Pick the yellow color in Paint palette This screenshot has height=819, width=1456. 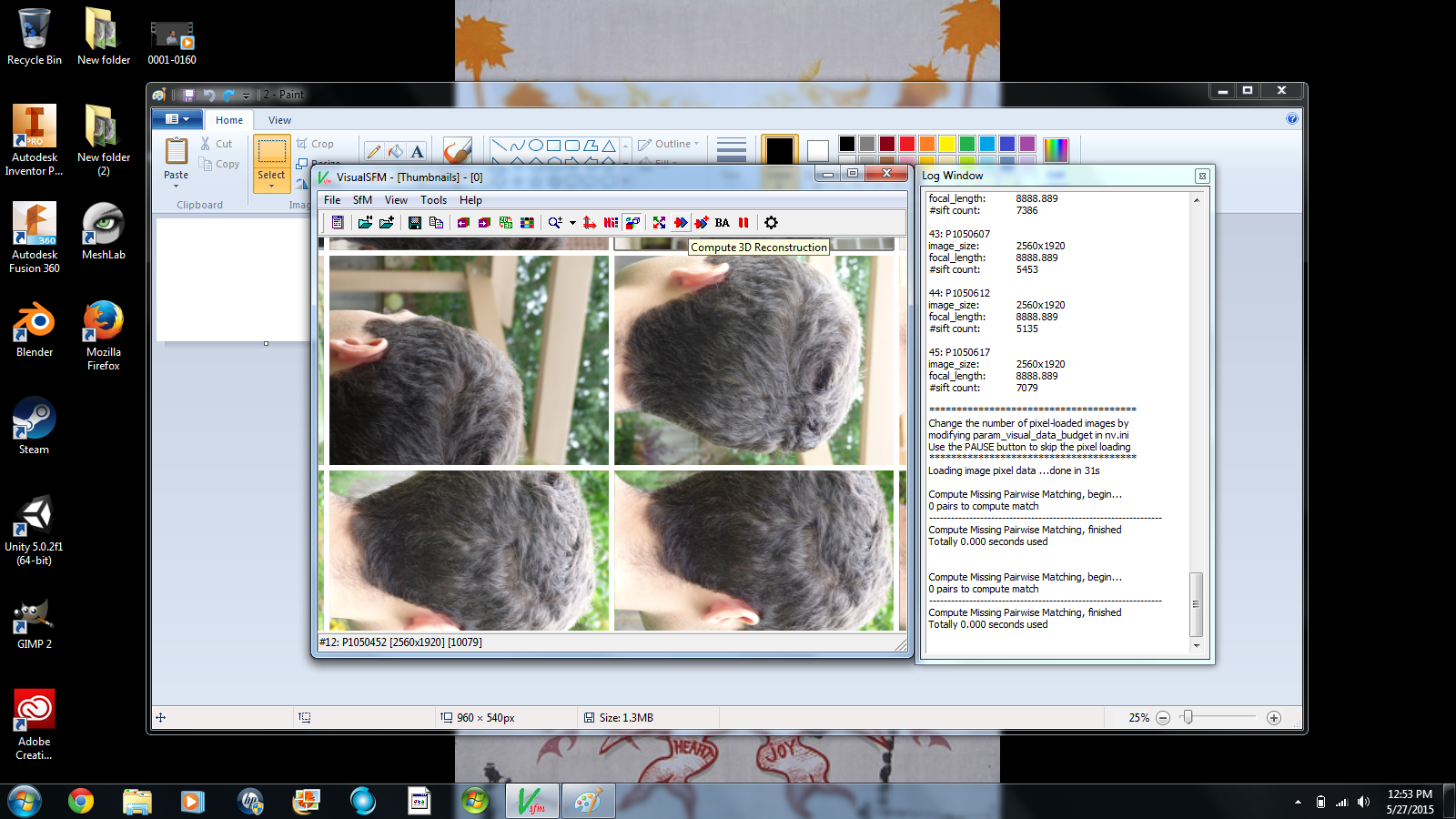(947, 144)
